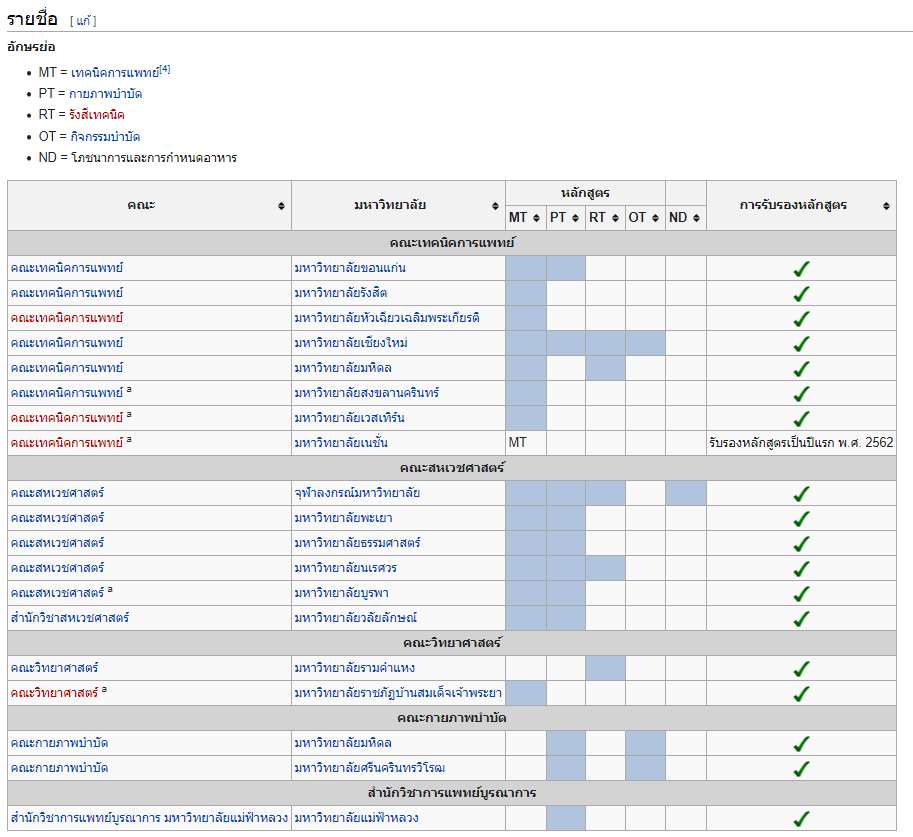Open the red รังสีเทคนิค link
Screen dimensions: 913x837
(x=97, y=115)
